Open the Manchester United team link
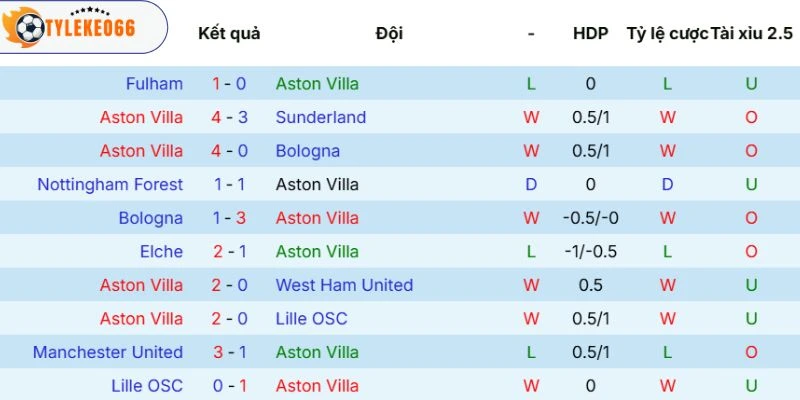The image size is (800, 400). pyautogui.click(x=107, y=352)
